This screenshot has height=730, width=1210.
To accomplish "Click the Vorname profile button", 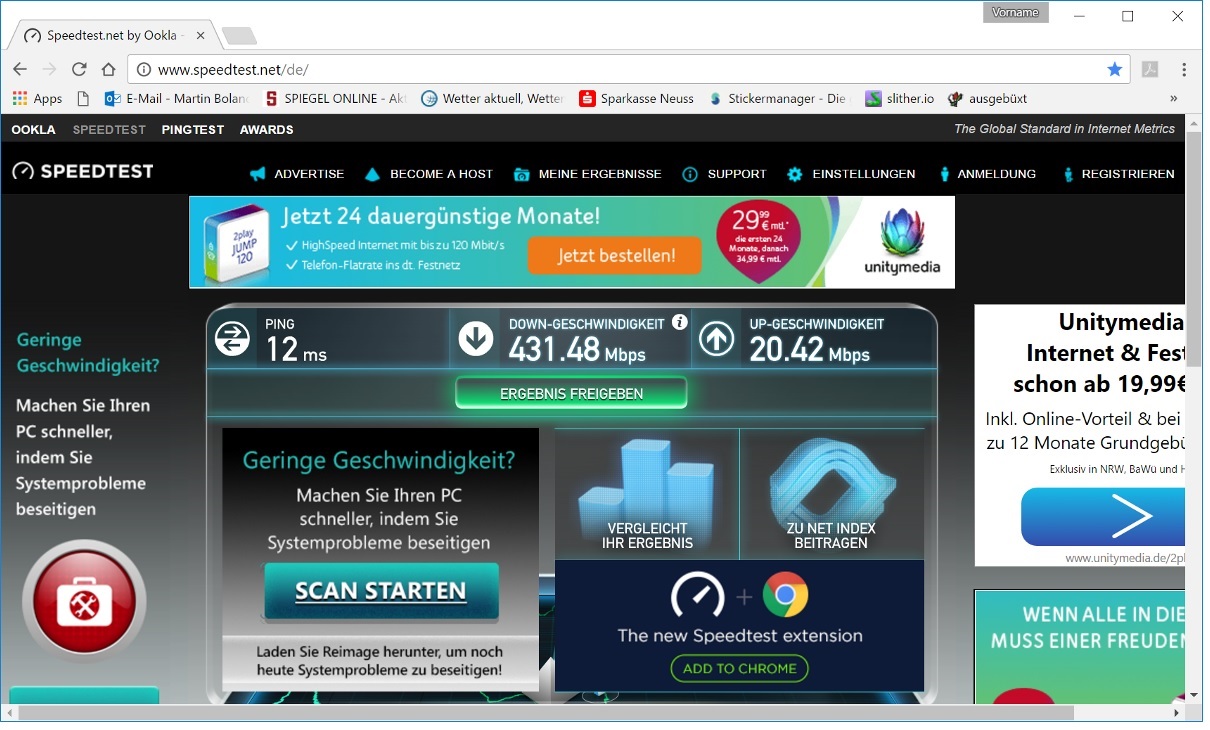I will point(1016,13).
